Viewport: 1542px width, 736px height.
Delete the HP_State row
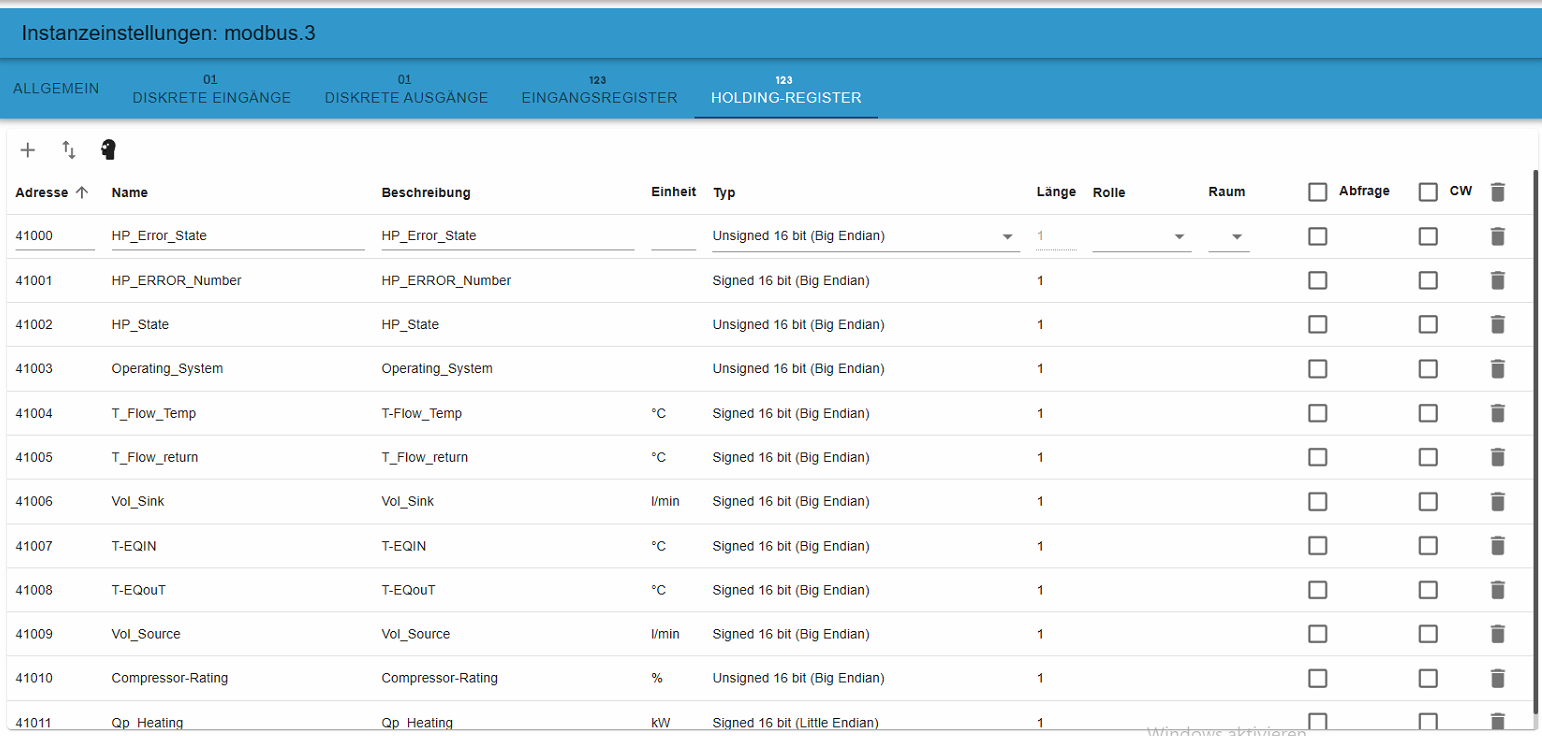click(1497, 324)
